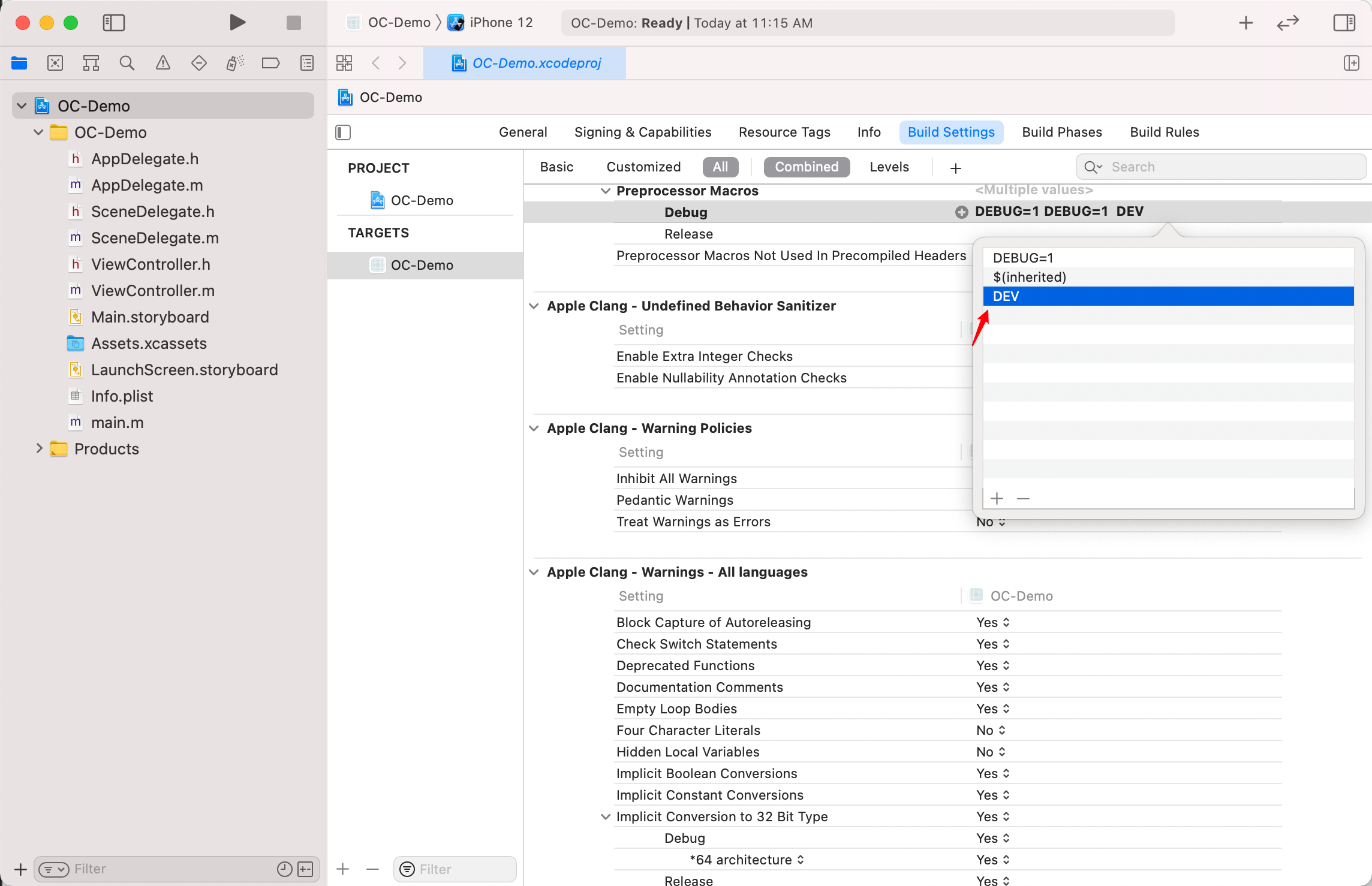This screenshot has width=1372, height=886.
Task: Switch to the Build Phases tab
Action: 1061,132
